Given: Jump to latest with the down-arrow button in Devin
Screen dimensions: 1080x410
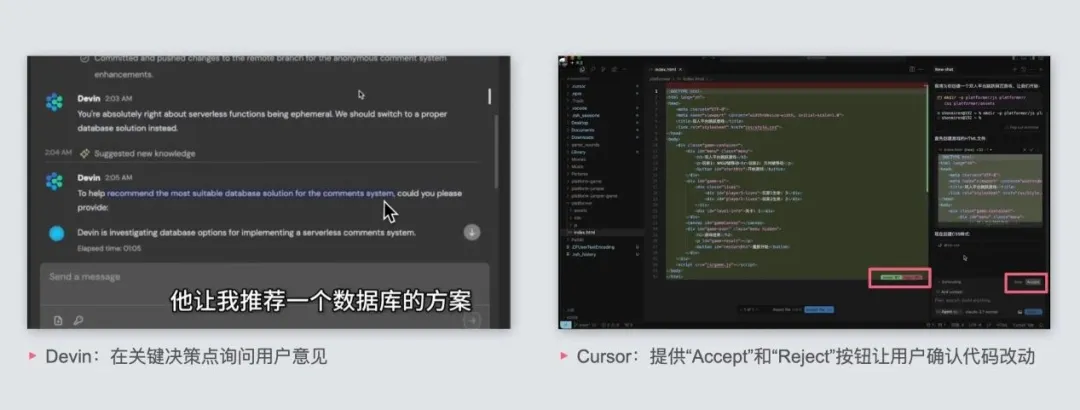Looking at the screenshot, I should (472, 232).
